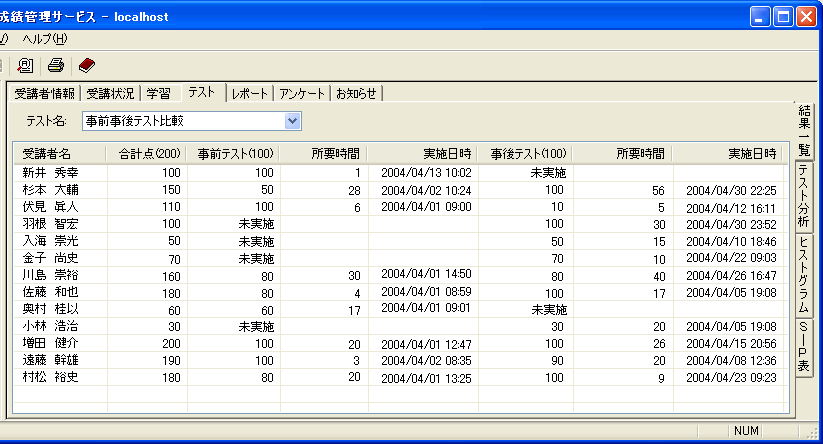823x444 pixels.
Task: Switch to the 受講者情報 tab
Action: [45, 93]
